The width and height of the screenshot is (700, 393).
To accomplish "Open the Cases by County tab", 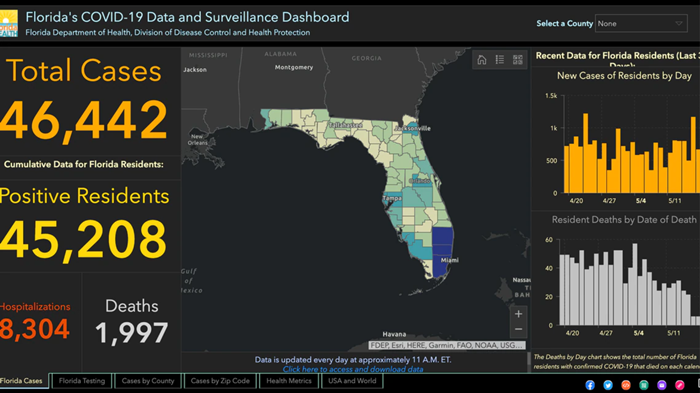I will click(148, 381).
